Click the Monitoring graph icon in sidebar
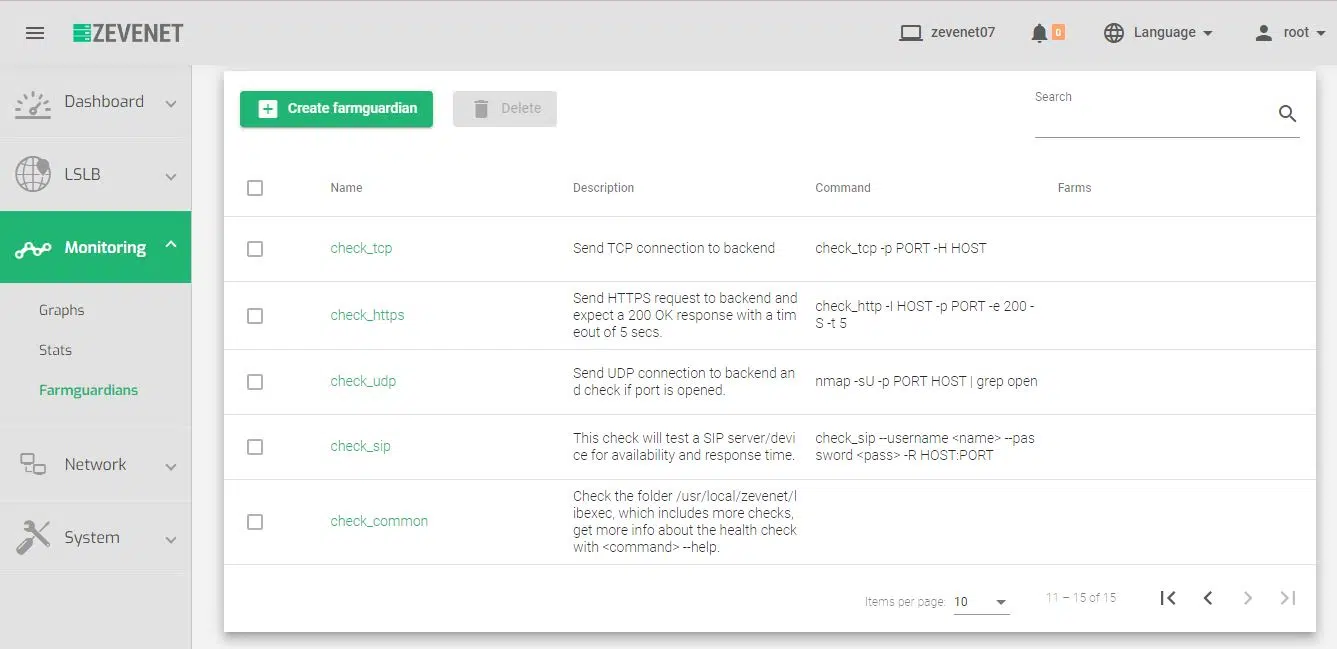The width and height of the screenshot is (1337, 649). pyautogui.click(x=33, y=248)
